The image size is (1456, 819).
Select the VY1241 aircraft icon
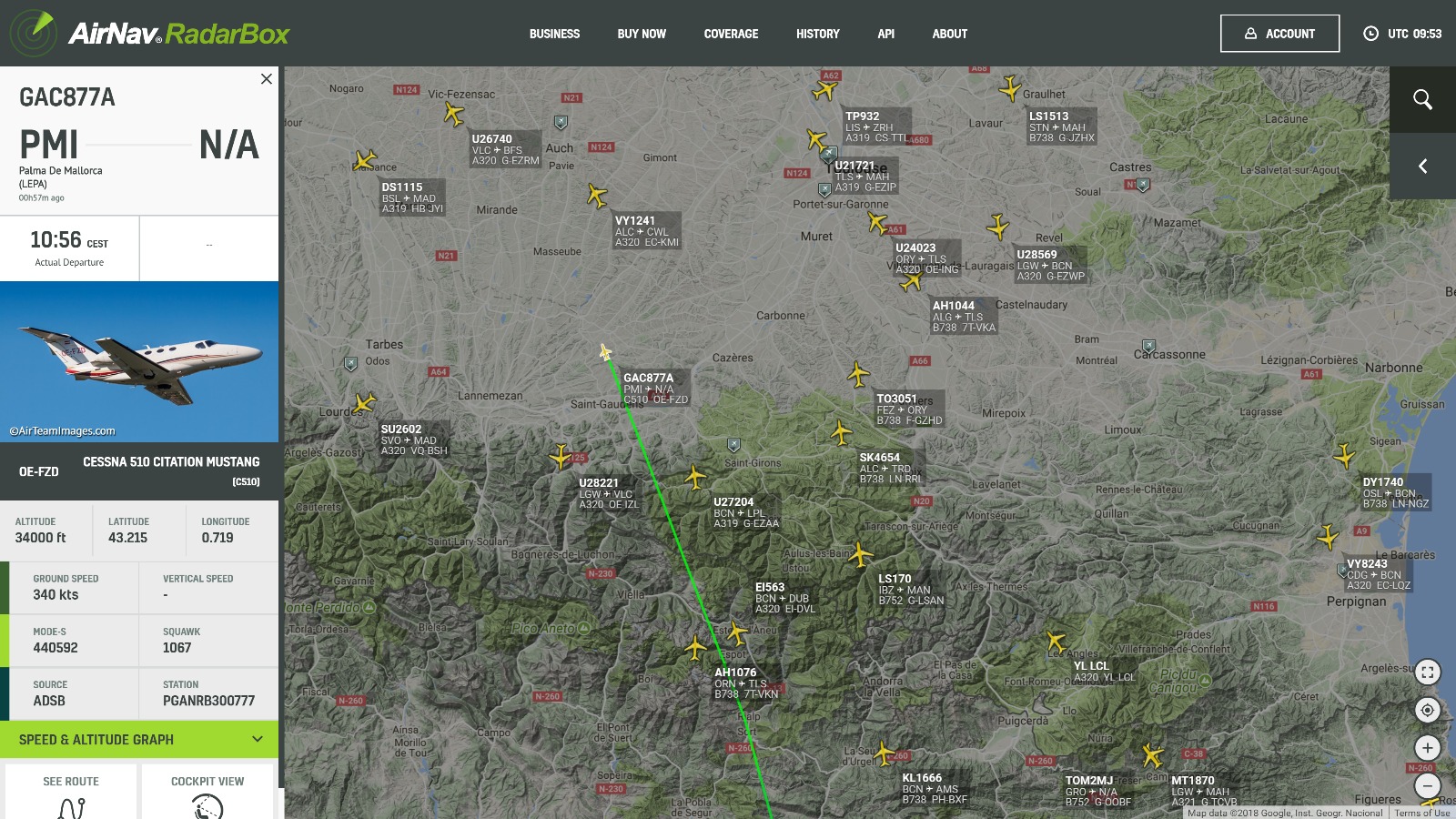click(596, 195)
